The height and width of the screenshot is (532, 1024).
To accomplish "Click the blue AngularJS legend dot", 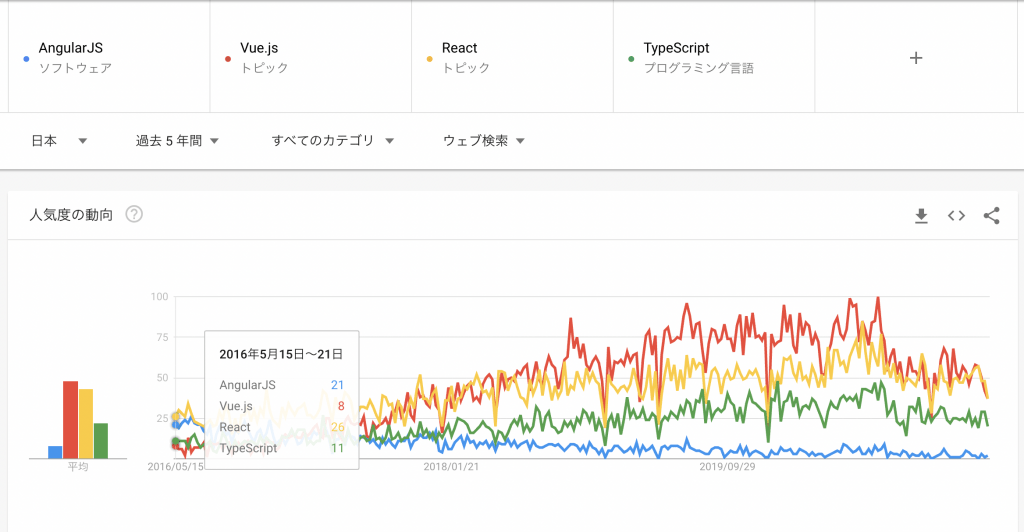I will click(26, 59).
